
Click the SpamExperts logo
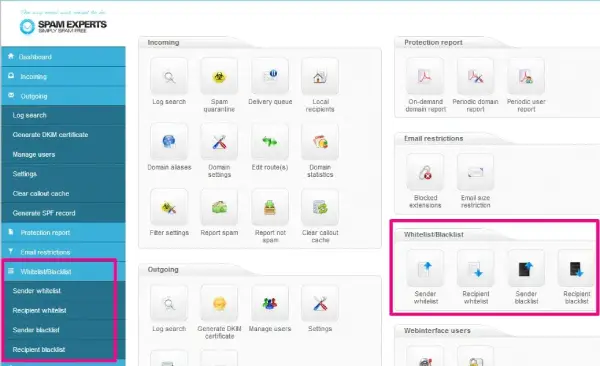[63, 25]
